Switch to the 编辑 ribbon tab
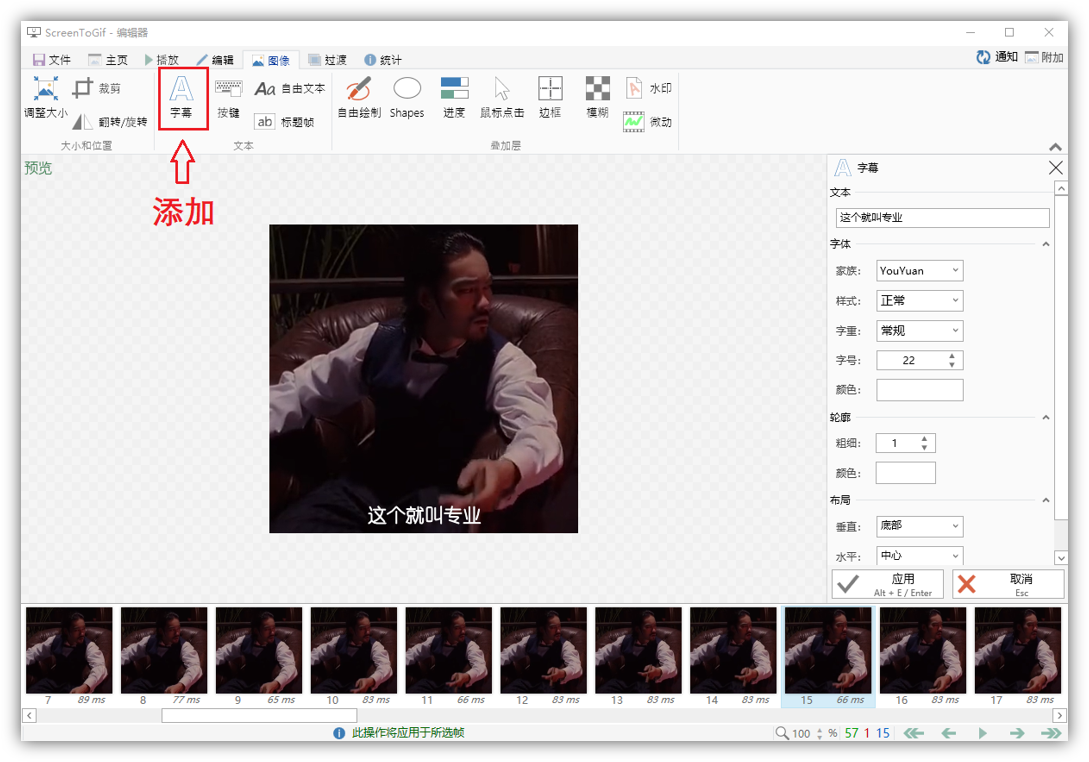The width and height of the screenshot is (1089, 762). (x=214, y=60)
